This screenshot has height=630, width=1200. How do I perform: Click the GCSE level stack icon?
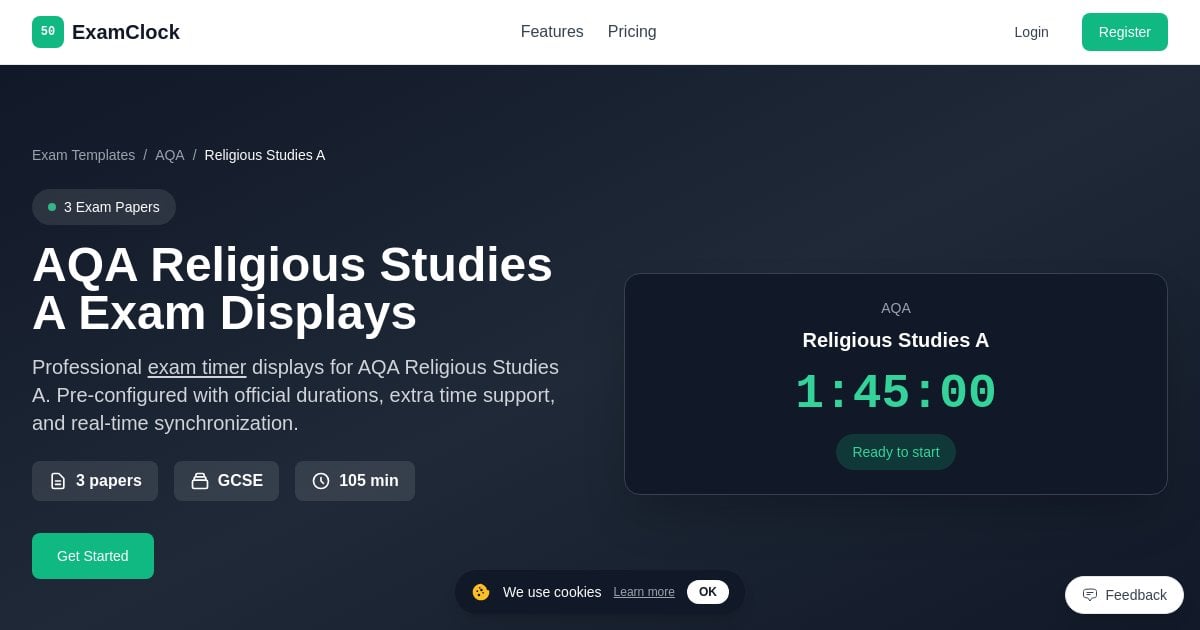coord(200,481)
